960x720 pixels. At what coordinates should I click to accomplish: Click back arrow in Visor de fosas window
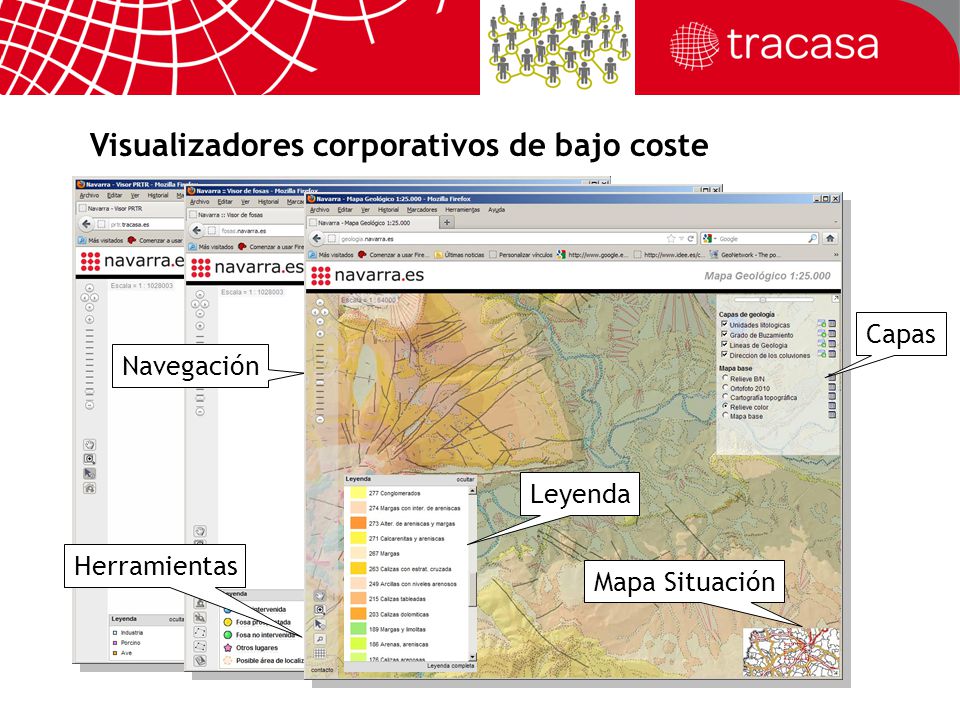[197, 230]
